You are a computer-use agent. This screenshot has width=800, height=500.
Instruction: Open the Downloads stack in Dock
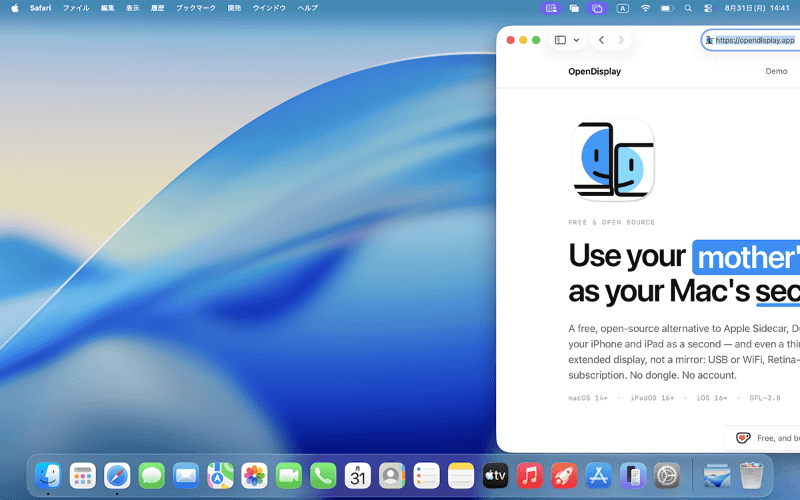pos(717,476)
